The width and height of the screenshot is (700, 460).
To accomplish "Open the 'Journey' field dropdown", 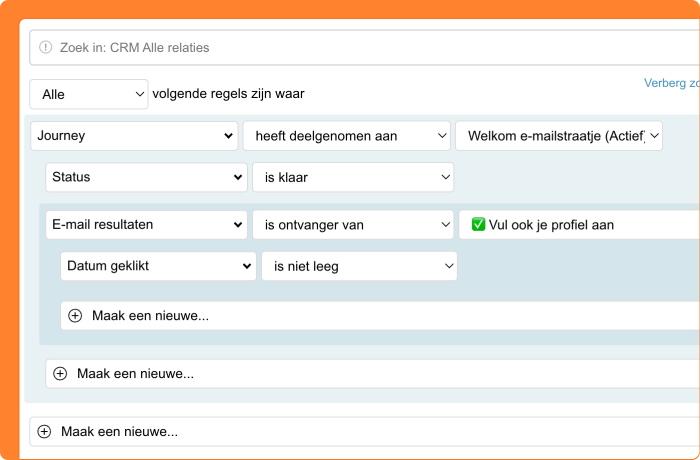I will [134, 136].
